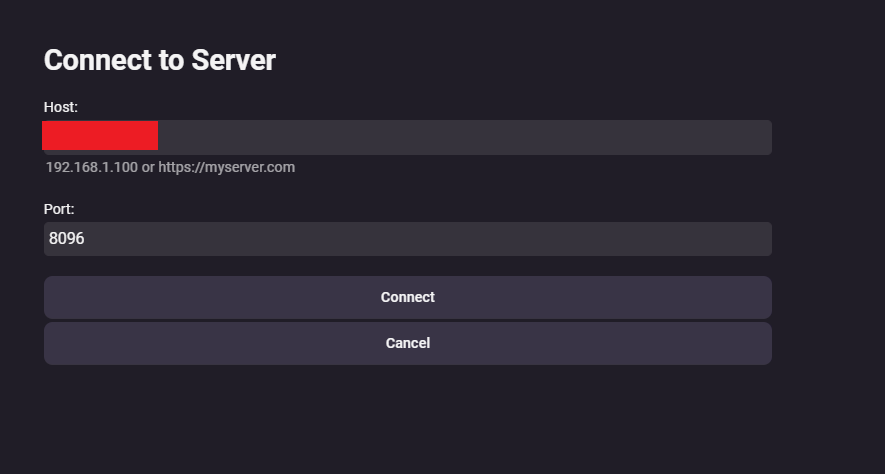Viewport: 885px width, 474px height.
Task: Click the https://myserver.com example text
Action: point(226,167)
